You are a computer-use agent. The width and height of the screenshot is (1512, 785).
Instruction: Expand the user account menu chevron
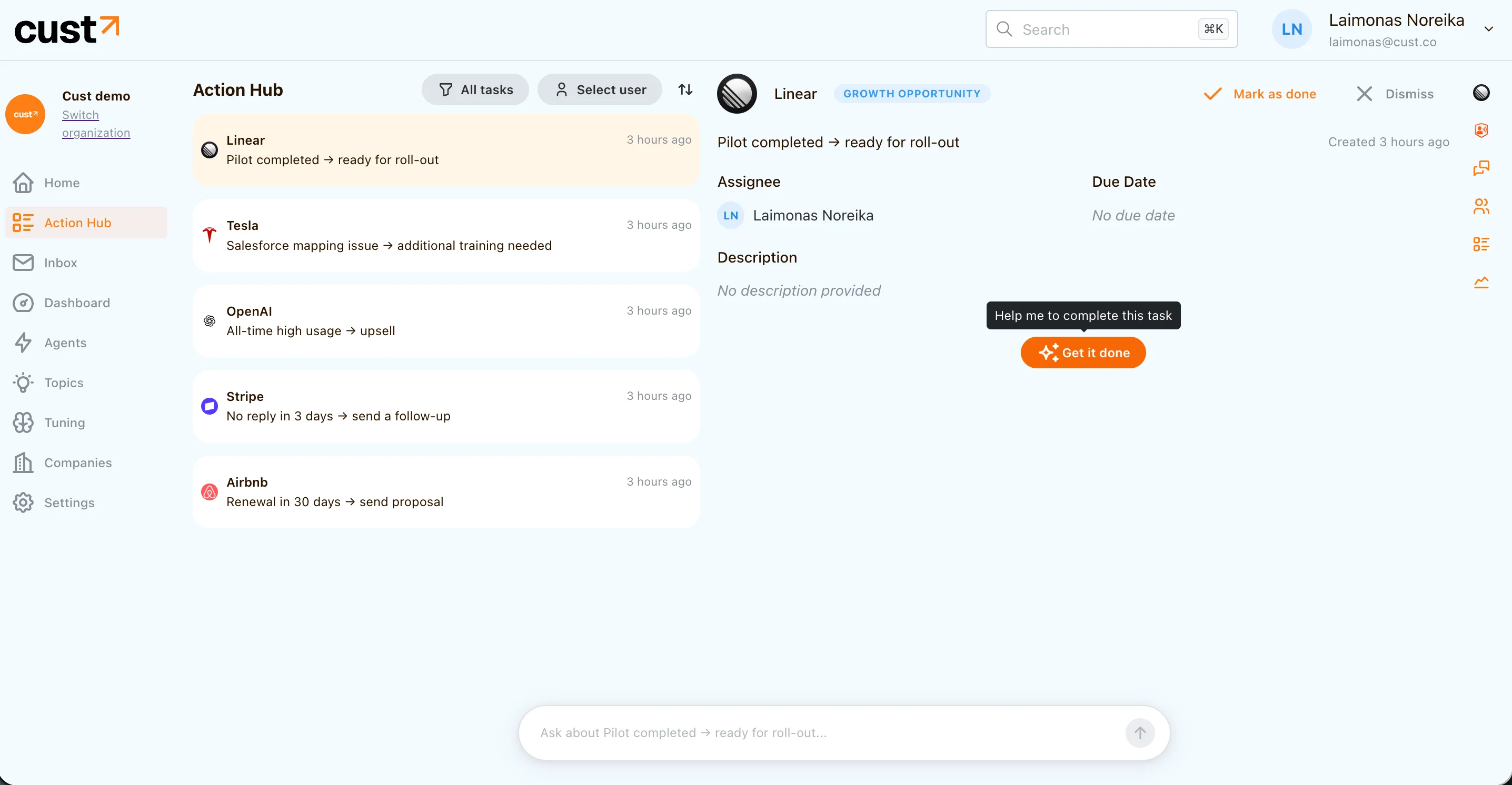coord(1488,29)
